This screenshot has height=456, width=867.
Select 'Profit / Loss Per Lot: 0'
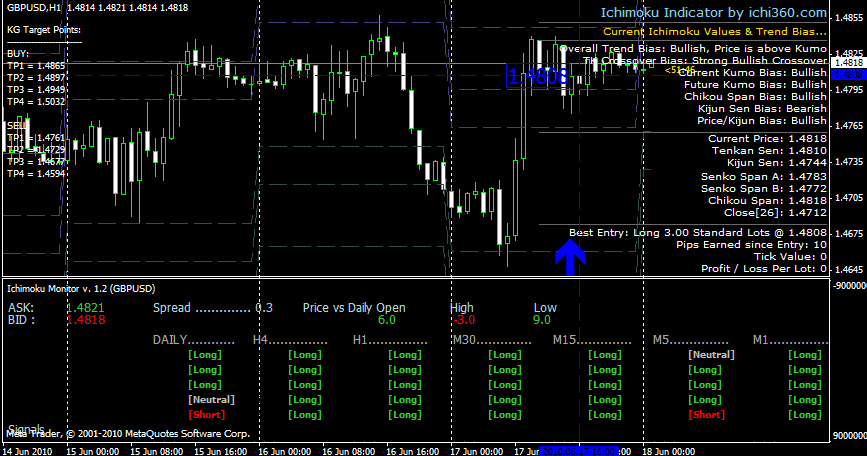point(764,269)
